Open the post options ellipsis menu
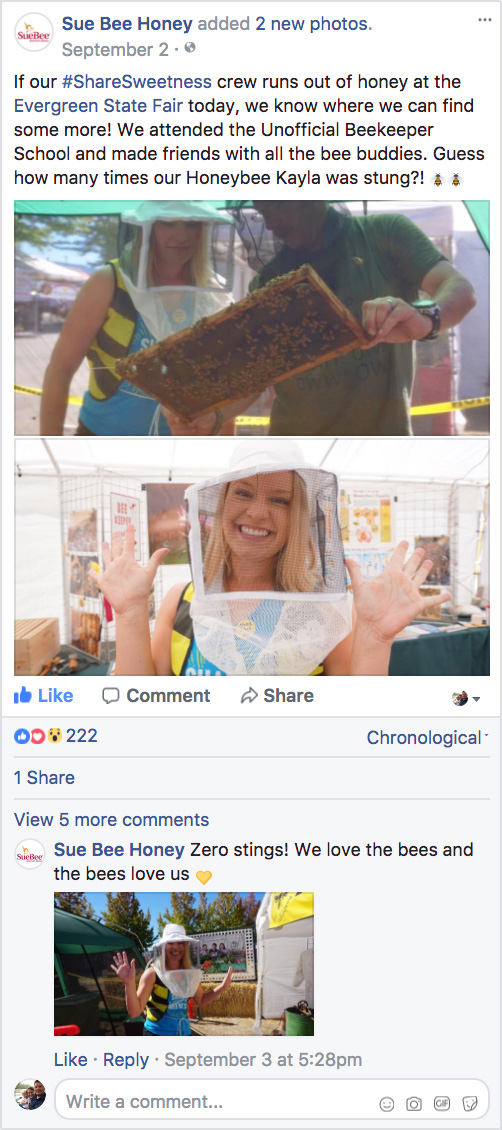 pos(485,19)
